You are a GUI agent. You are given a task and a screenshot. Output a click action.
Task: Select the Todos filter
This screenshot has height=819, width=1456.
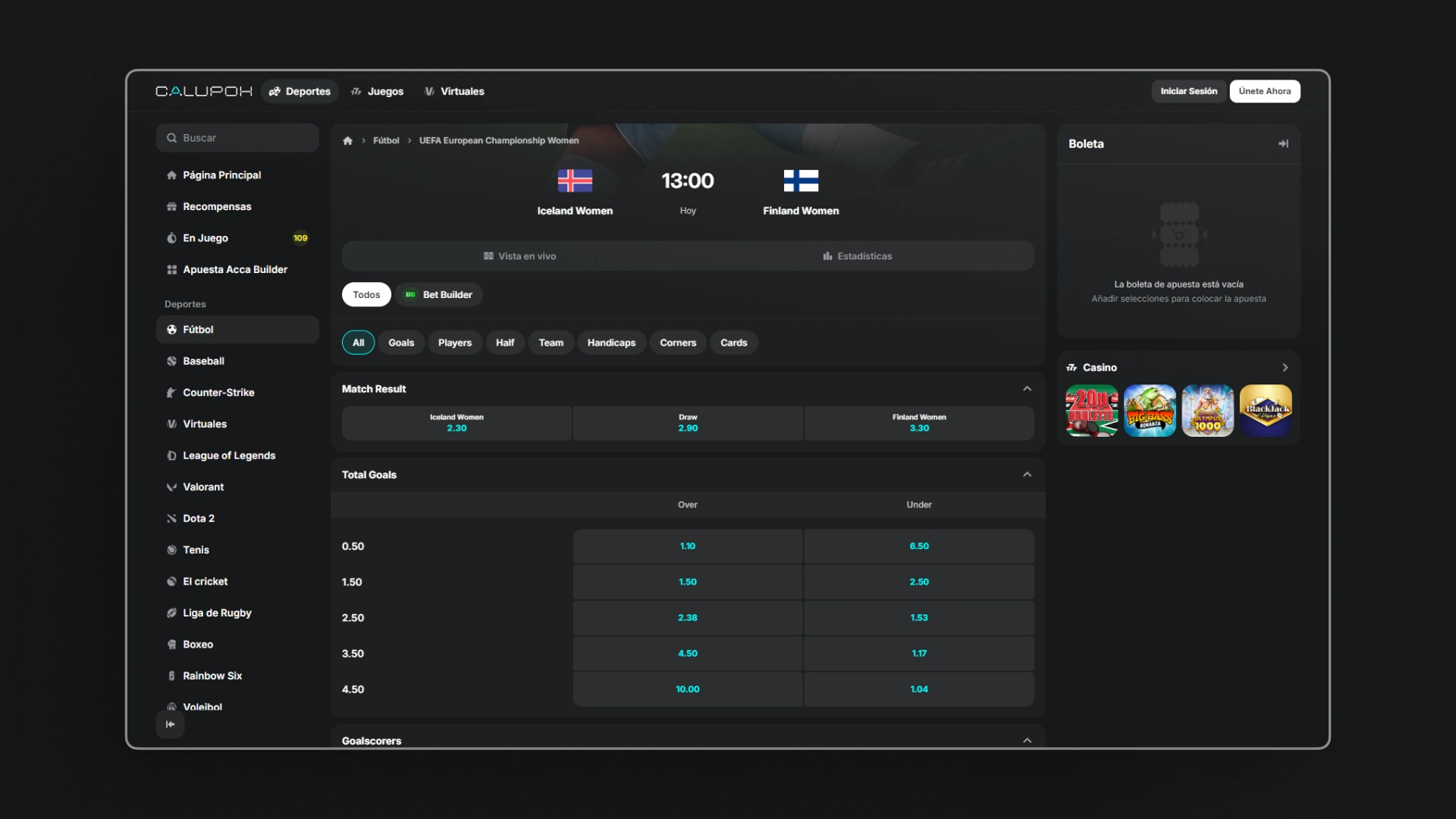coord(366,295)
